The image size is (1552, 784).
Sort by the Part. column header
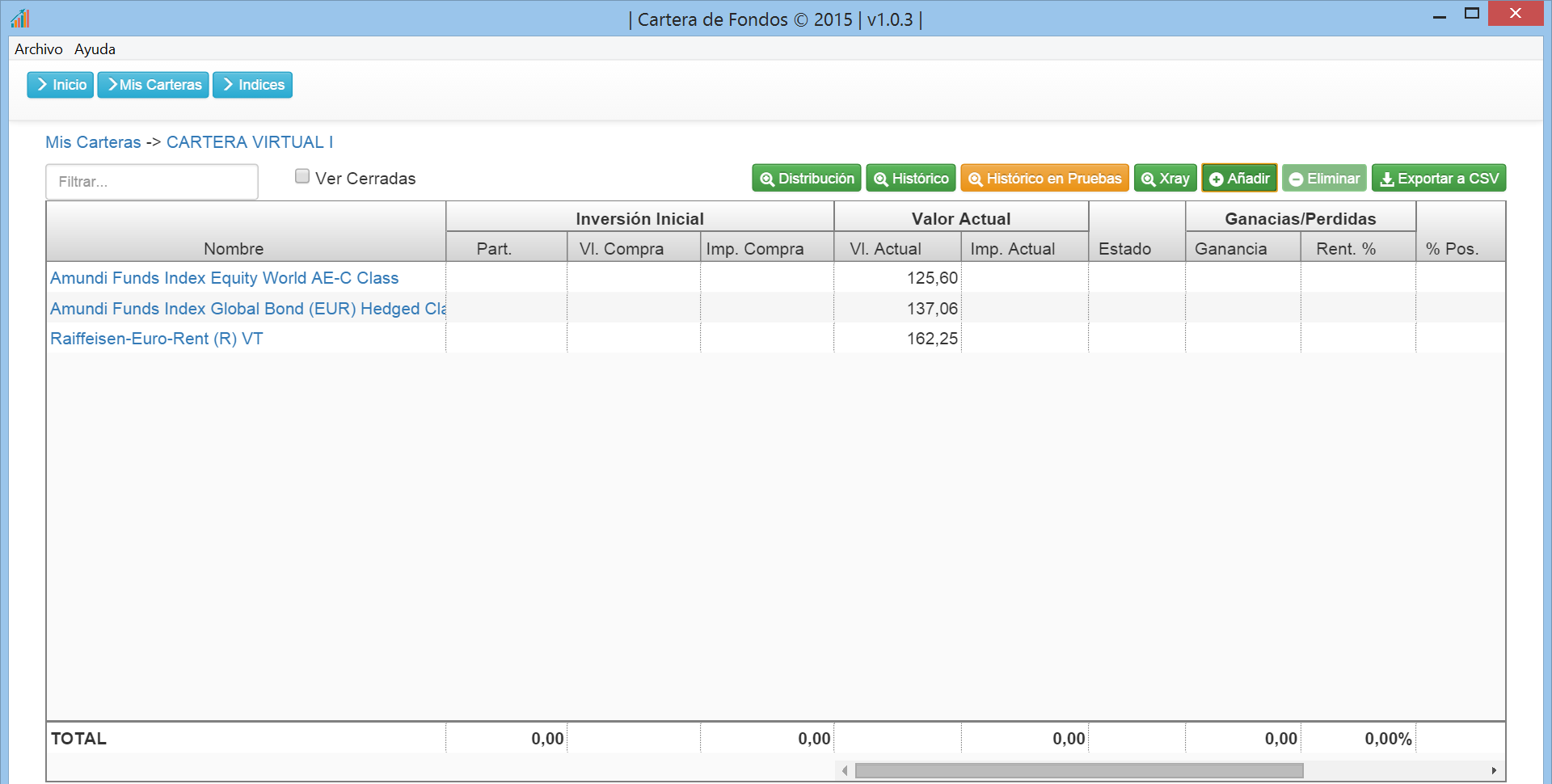507,248
